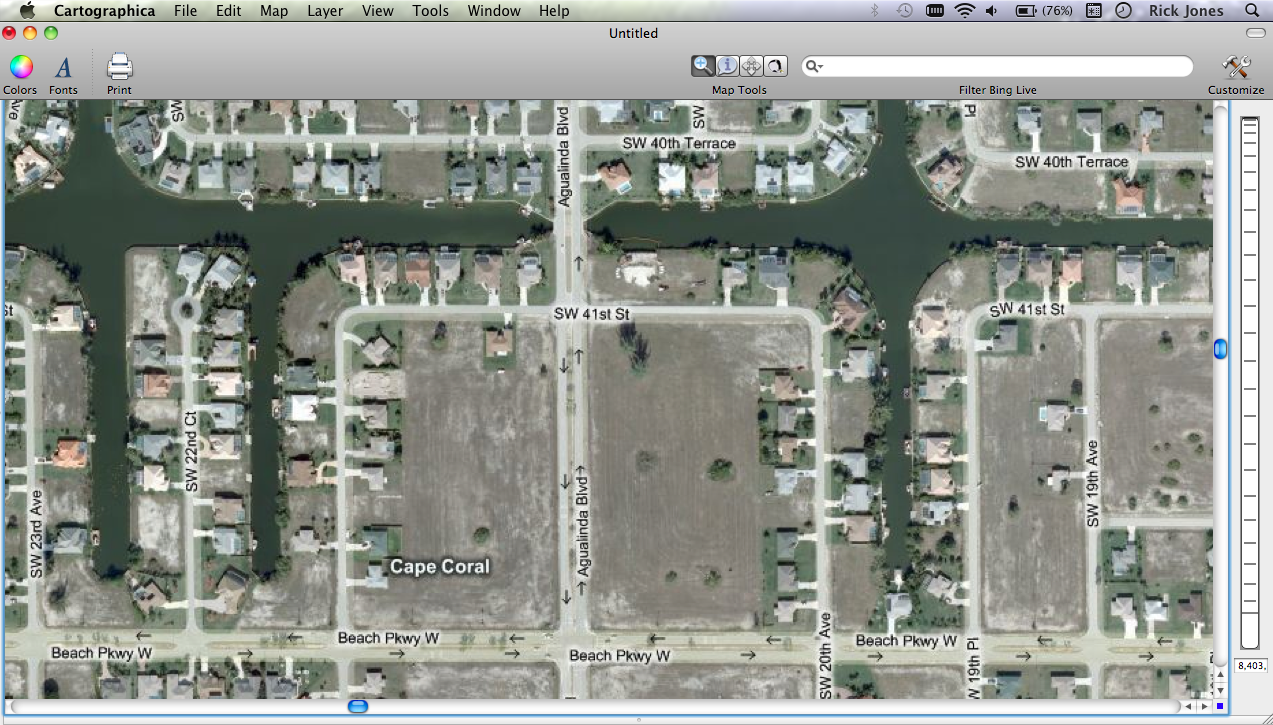Click the scale value field showing 8,403
This screenshot has height=725, width=1273.
point(1250,665)
